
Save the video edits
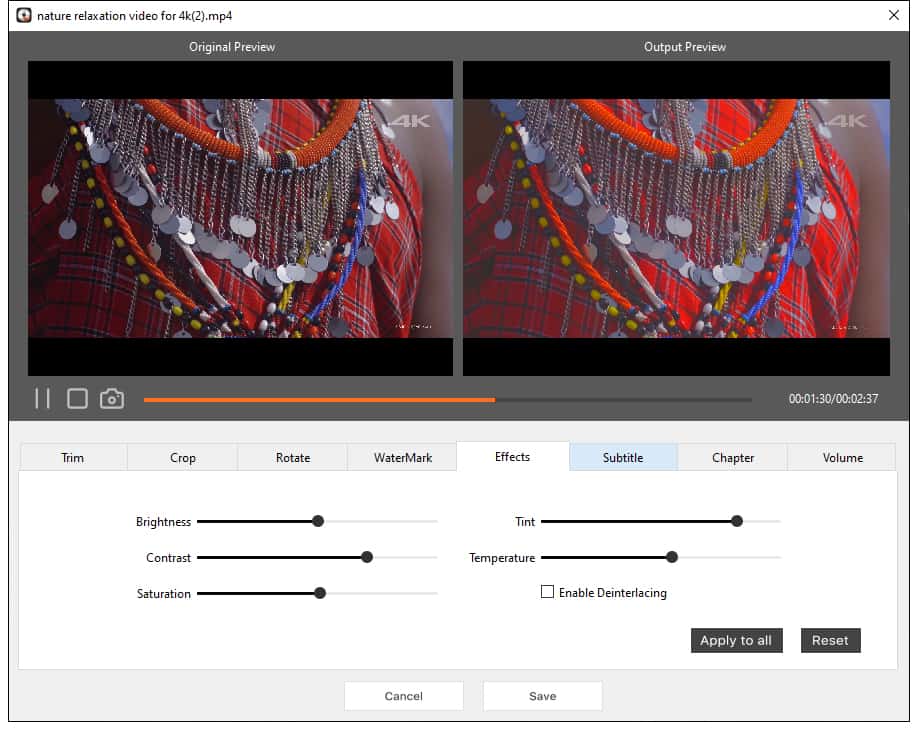tap(542, 696)
